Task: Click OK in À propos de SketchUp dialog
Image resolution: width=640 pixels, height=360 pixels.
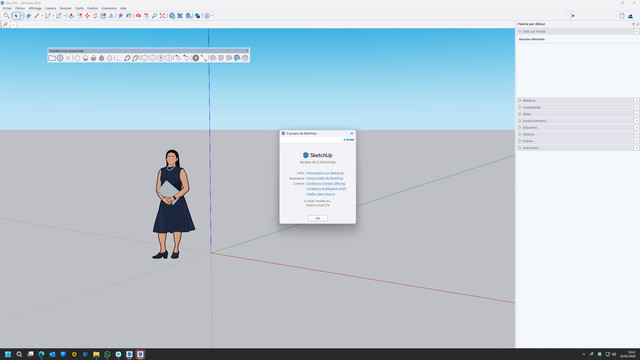Action: coord(318,218)
